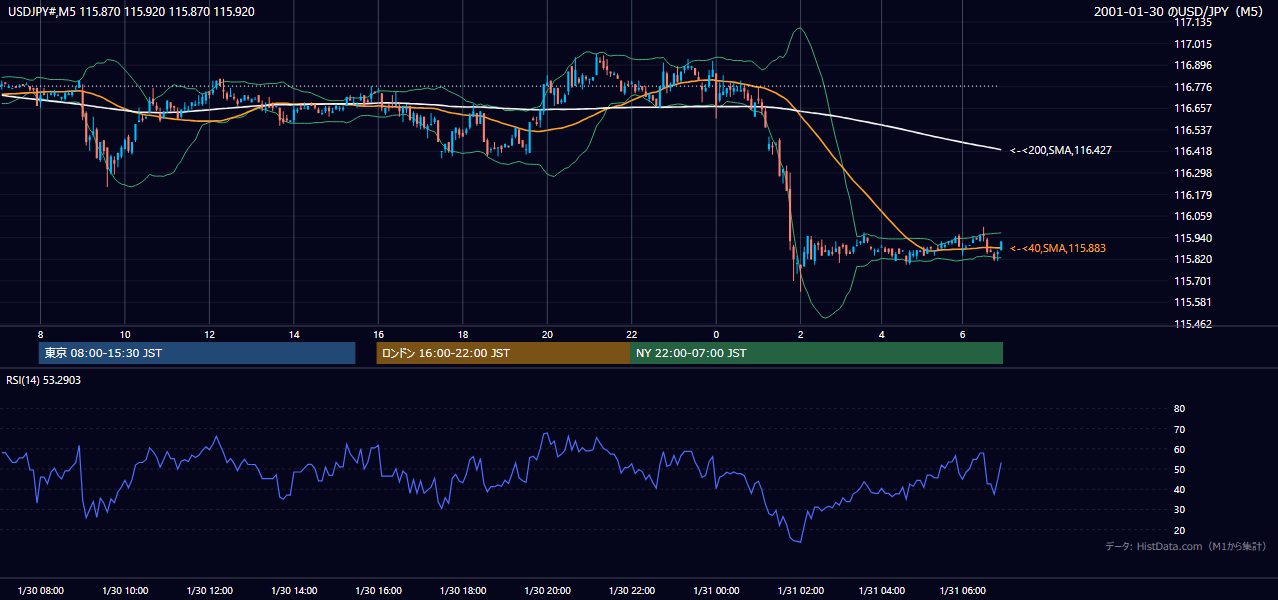This screenshot has width=1278, height=600.
Task: Click price axis value 115.940
Action: (1192, 238)
